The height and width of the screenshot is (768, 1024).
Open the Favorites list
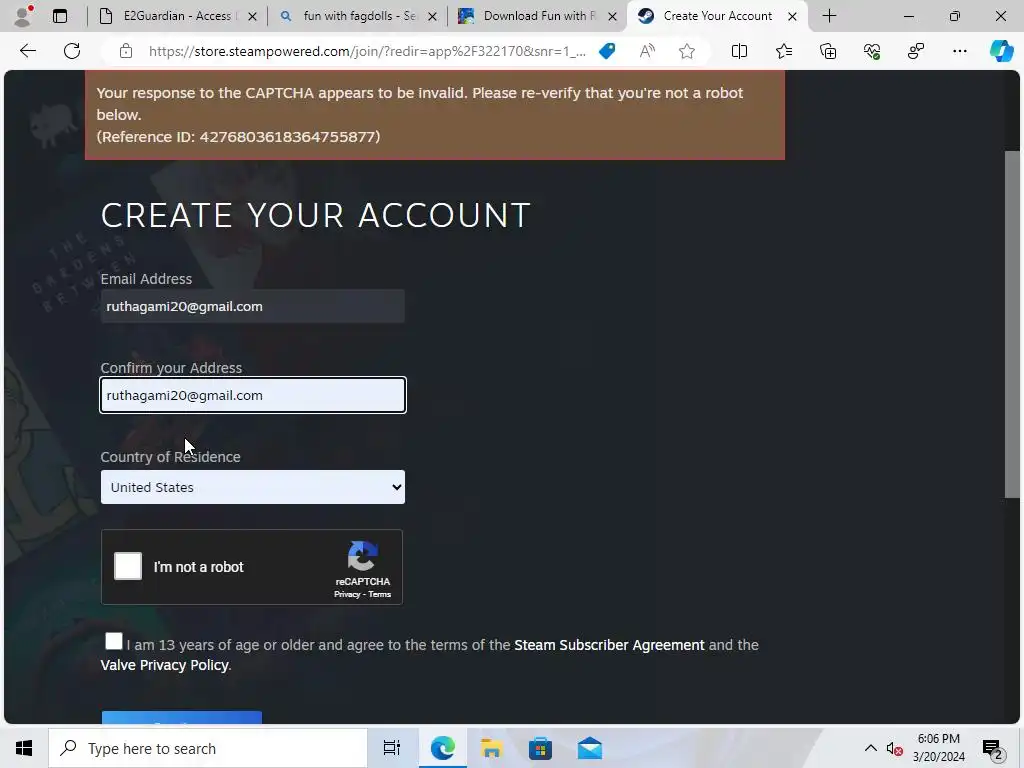[x=784, y=51]
